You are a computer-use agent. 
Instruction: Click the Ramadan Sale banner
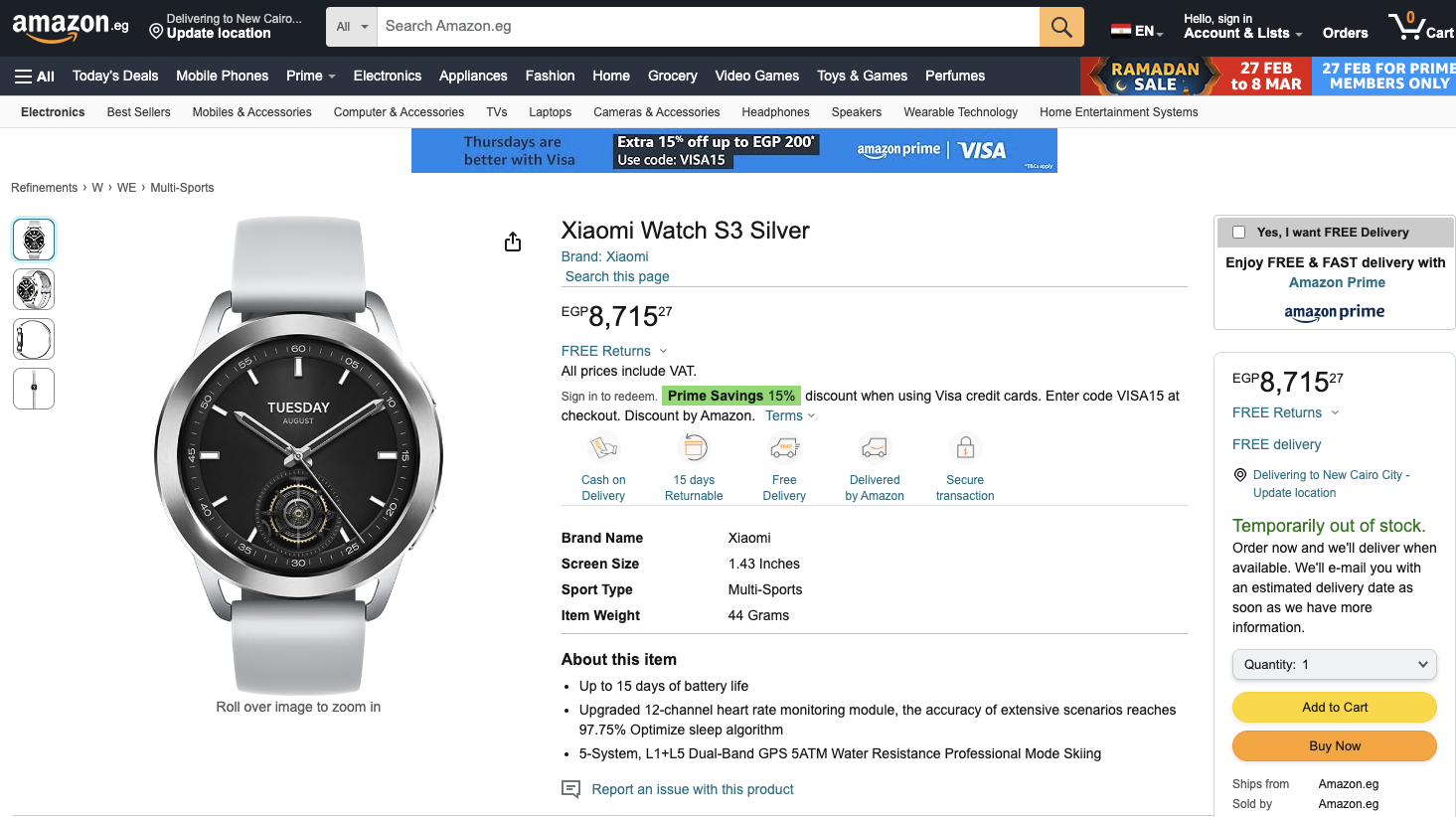(1197, 76)
